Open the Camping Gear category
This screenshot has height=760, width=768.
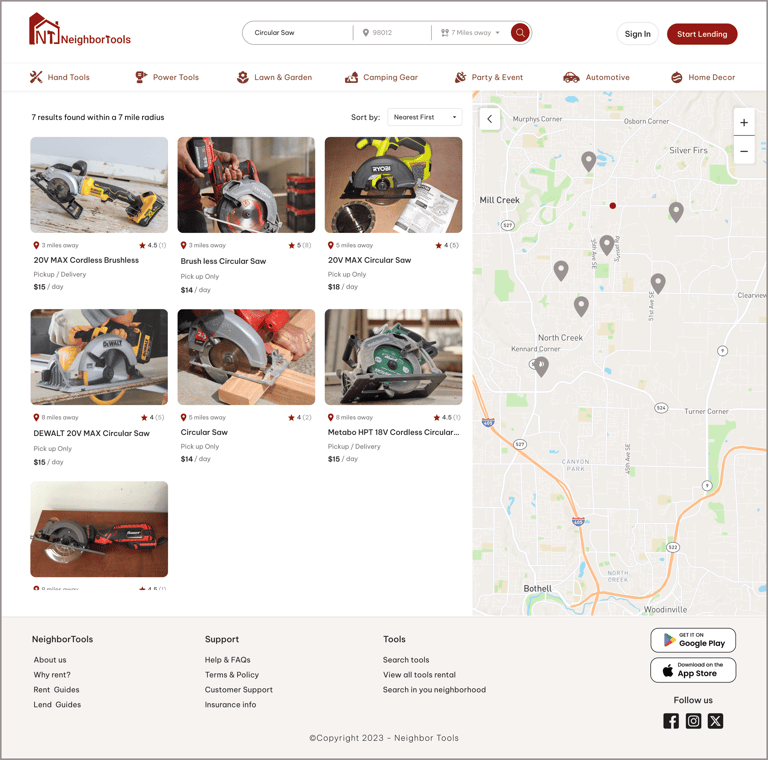(381, 77)
